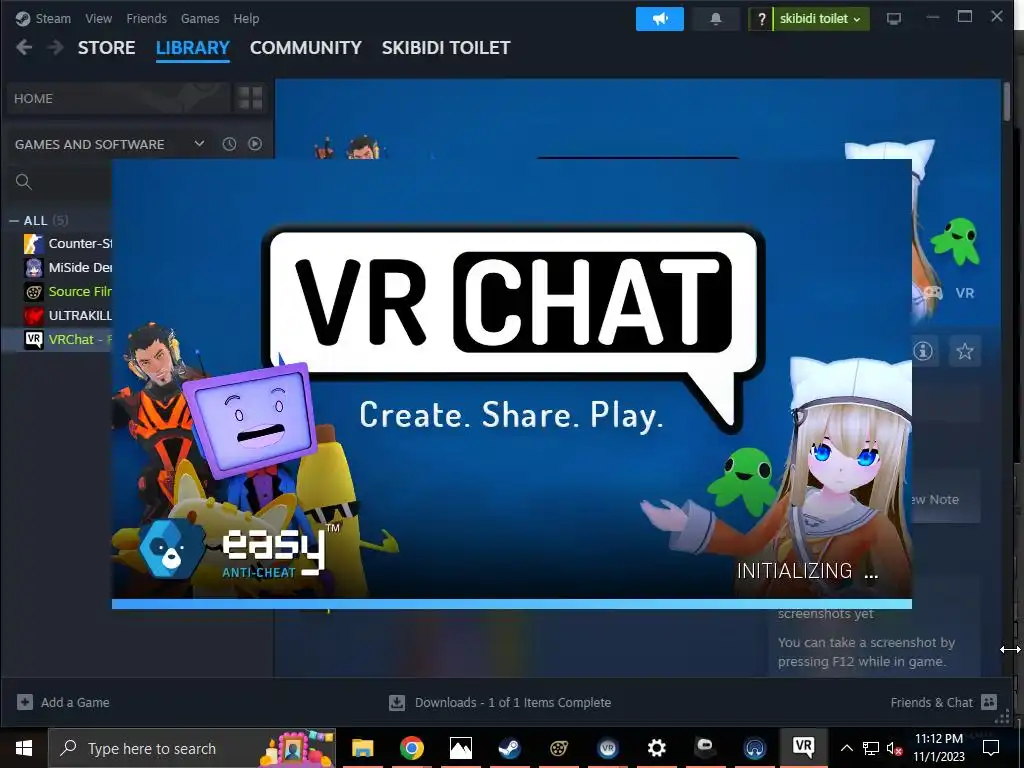The height and width of the screenshot is (768, 1024).
Task: Click the library search magnifier
Action: tap(24, 182)
